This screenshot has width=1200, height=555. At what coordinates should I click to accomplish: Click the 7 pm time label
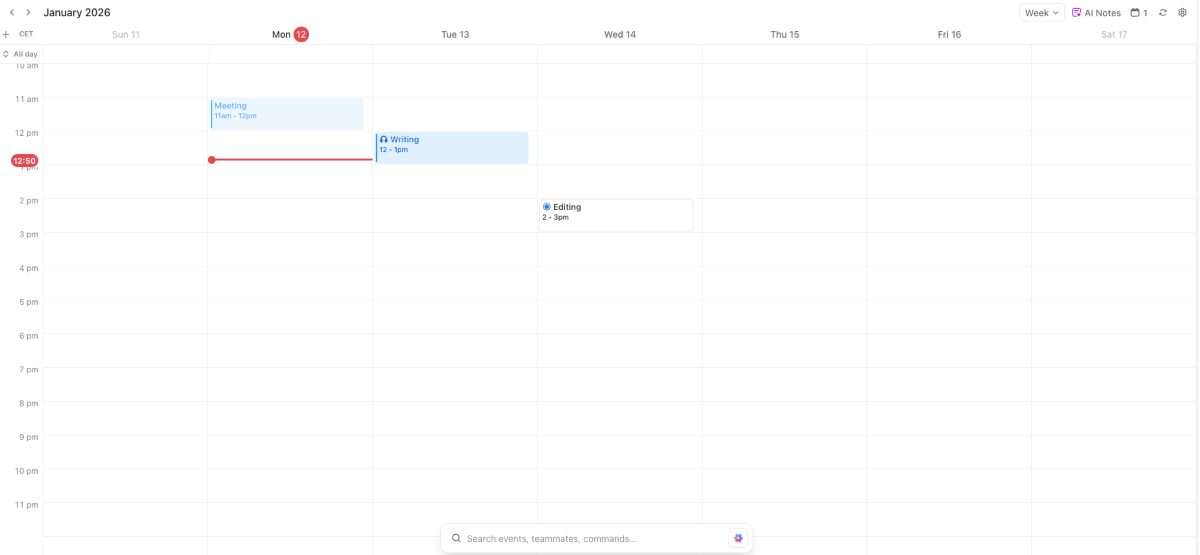[29, 369]
